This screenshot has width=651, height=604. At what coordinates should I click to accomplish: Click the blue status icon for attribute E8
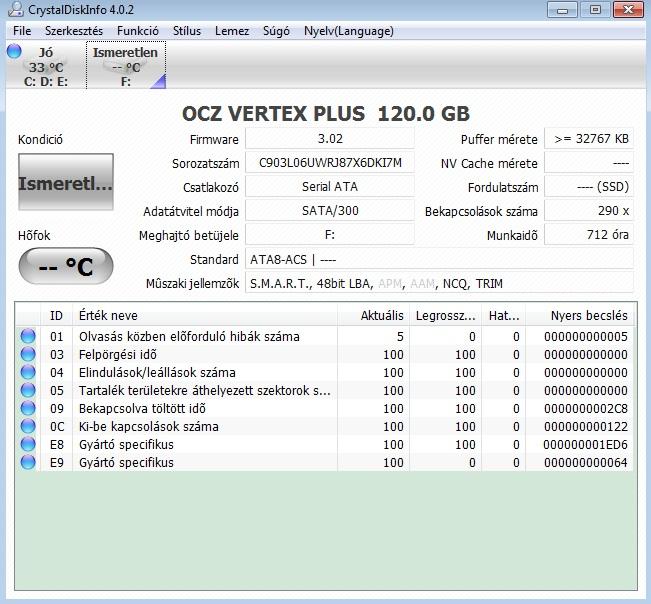coord(28,444)
